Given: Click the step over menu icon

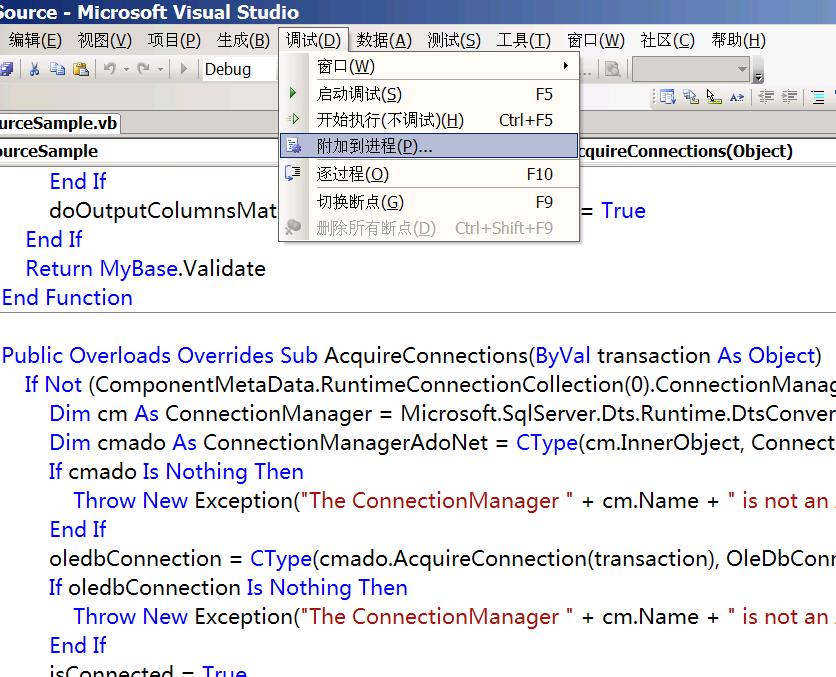Looking at the screenshot, I should click(x=293, y=173).
